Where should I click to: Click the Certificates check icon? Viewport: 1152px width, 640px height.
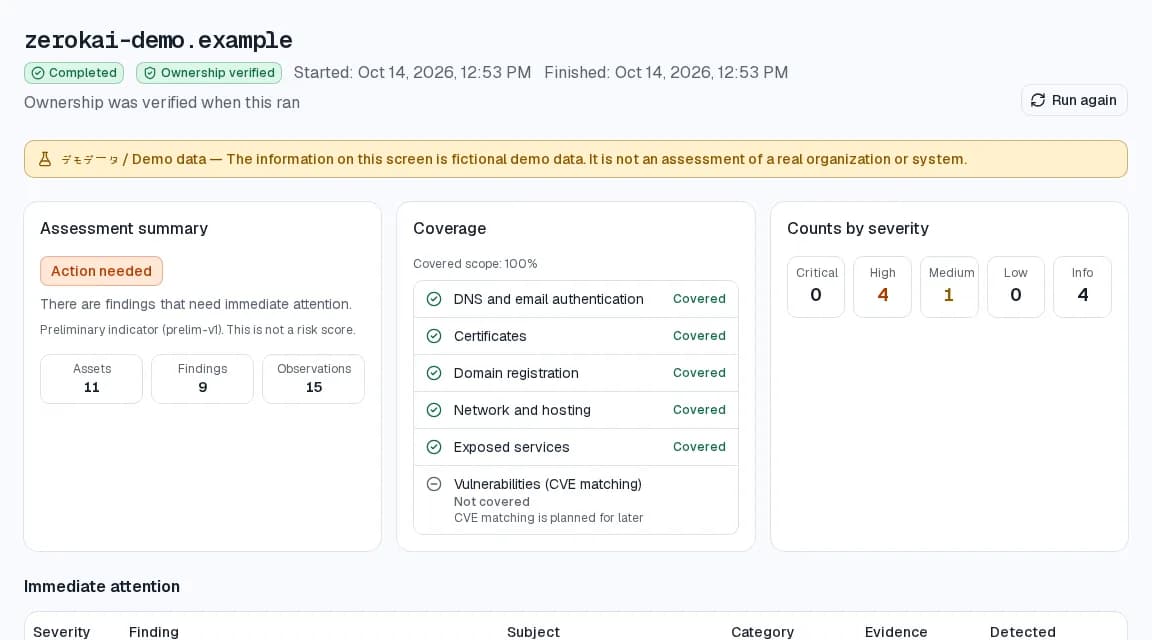coord(434,336)
